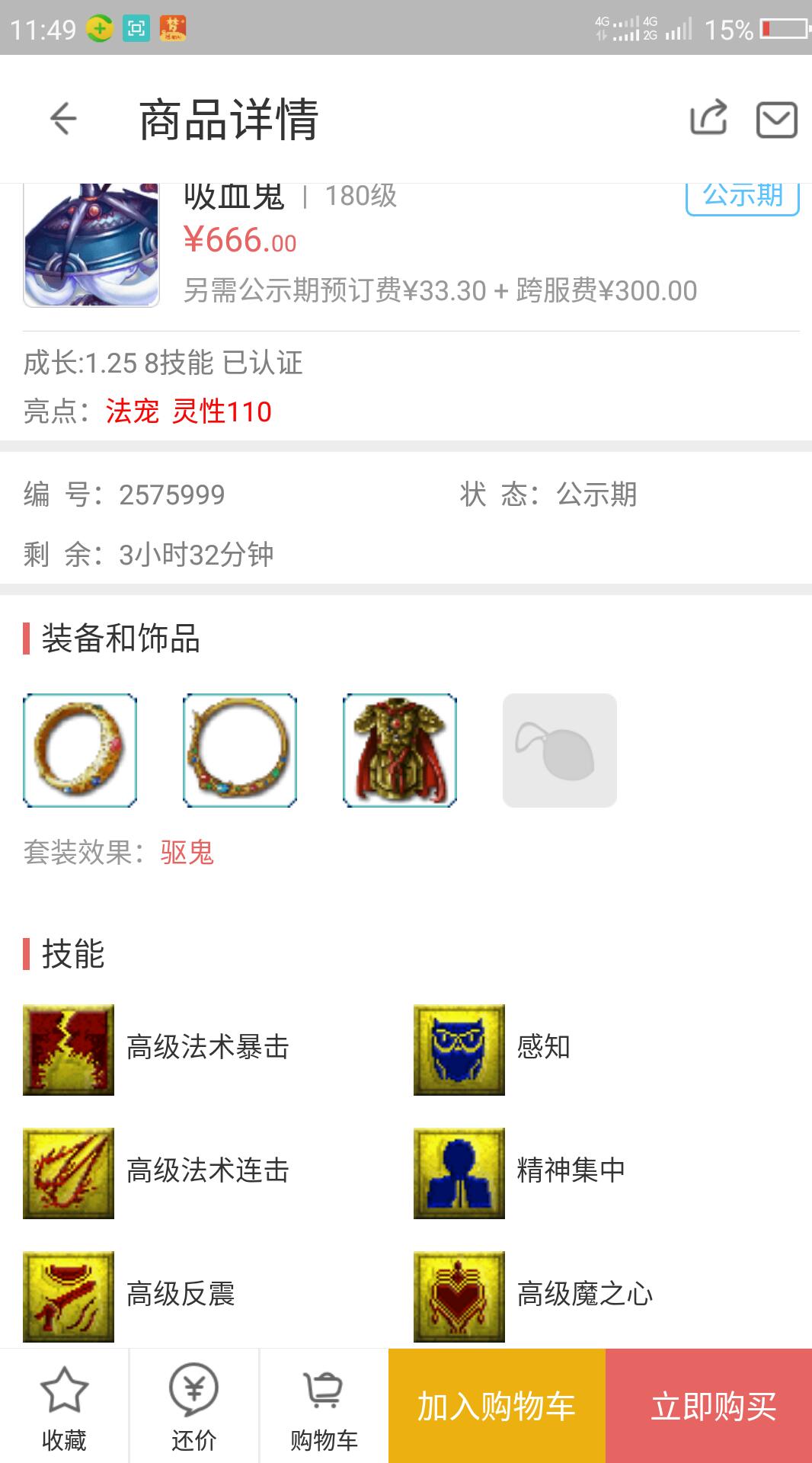
Task: Tap the 高级魔之心 heart skill icon
Action: click(459, 1296)
